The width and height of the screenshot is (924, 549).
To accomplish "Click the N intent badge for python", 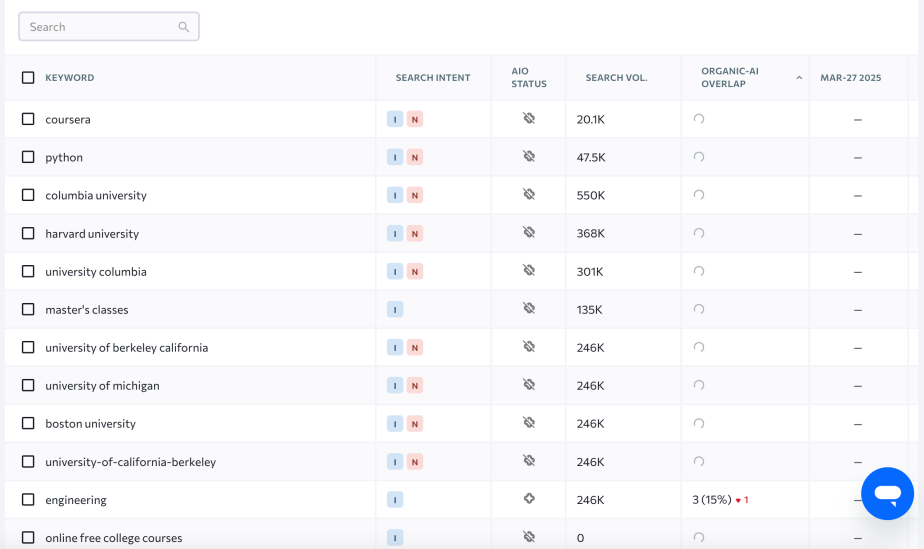I will click(x=415, y=157).
